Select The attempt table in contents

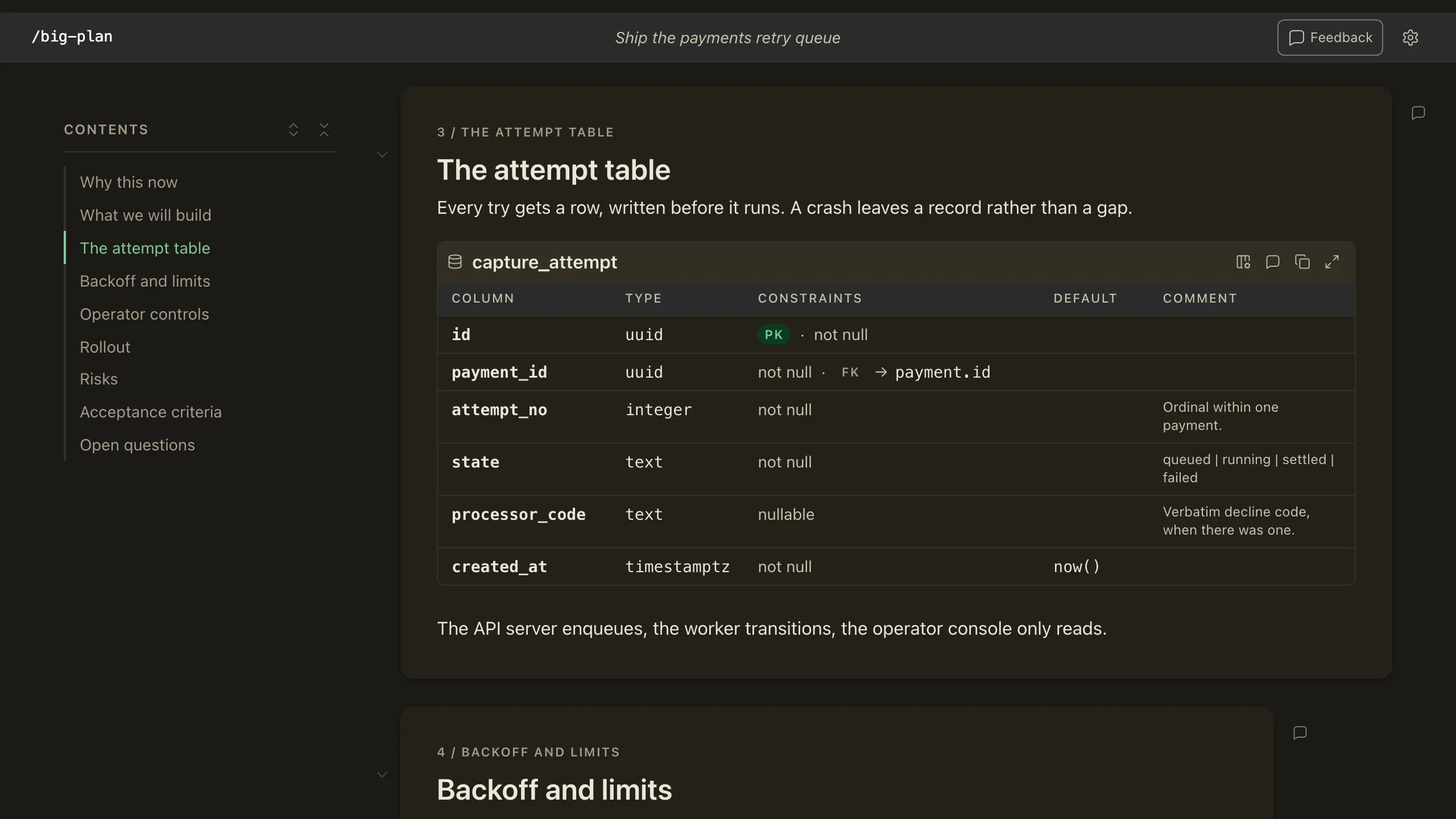(x=145, y=248)
